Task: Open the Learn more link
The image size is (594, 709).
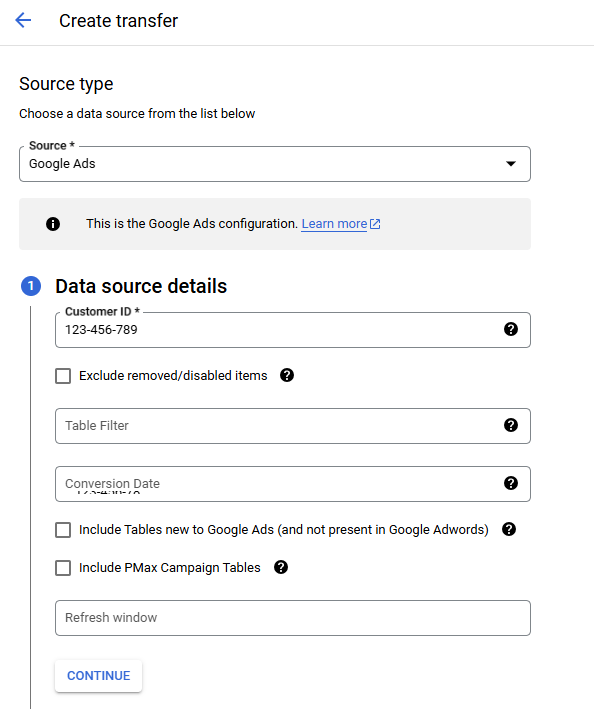Action: click(x=334, y=224)
